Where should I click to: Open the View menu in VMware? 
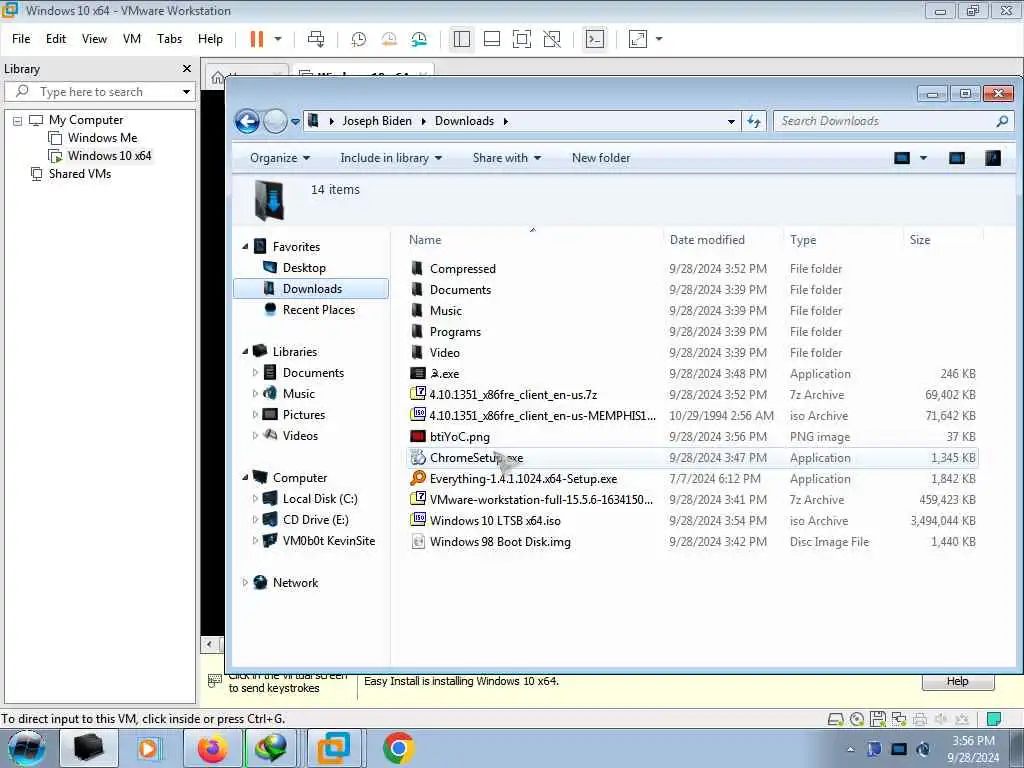pos(94,39)
